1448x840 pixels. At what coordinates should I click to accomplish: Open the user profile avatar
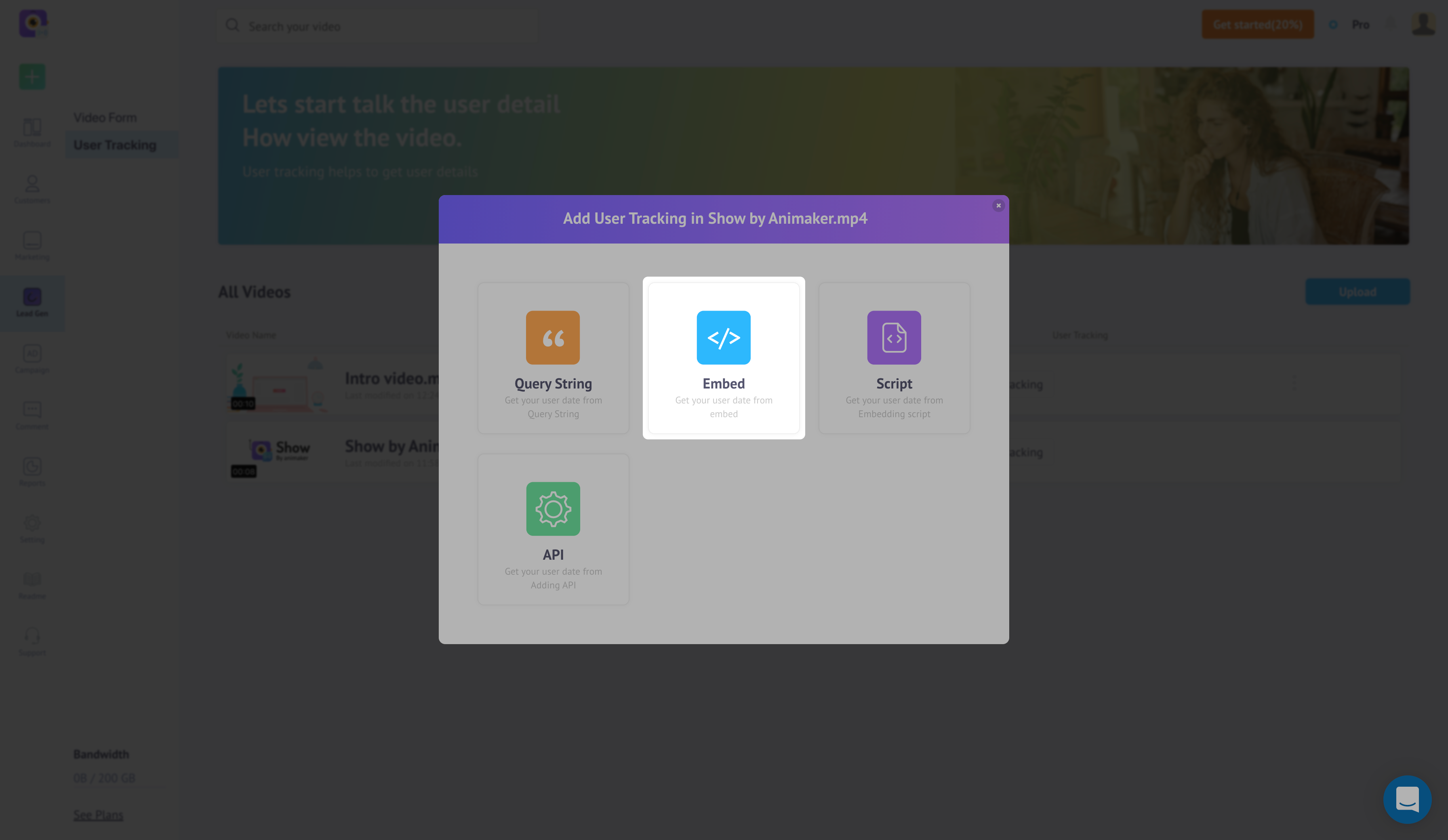pos(1424,25)
